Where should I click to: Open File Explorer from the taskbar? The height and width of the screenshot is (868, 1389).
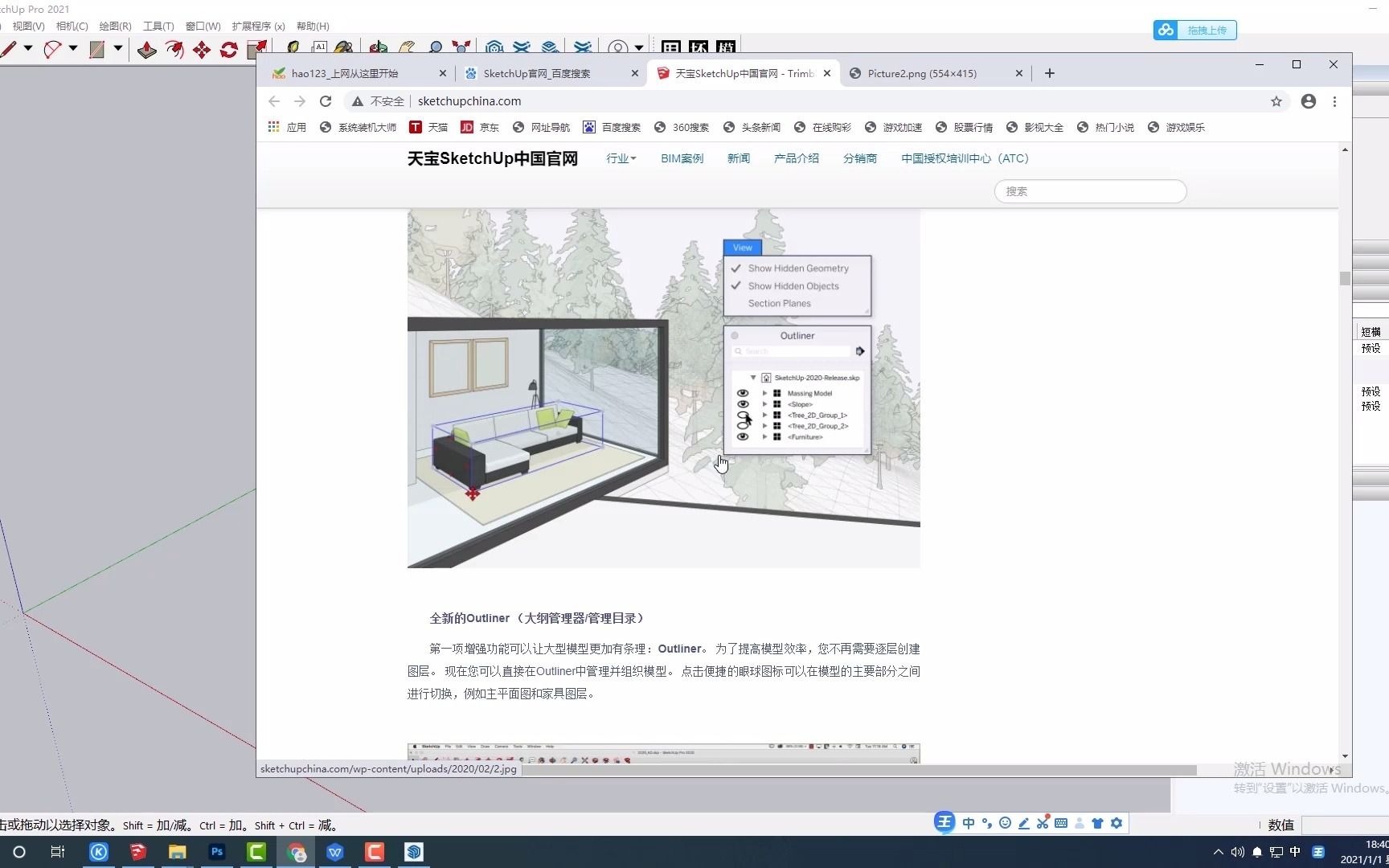click(x=178, y=852)
